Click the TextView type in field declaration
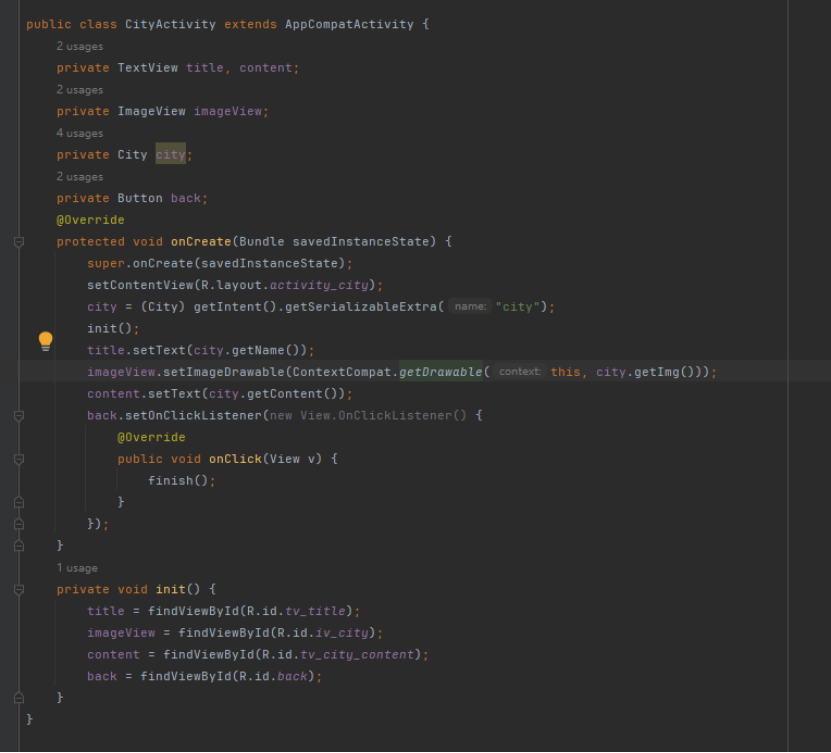Image resolution: width=831 pixels, height=753 pixels. [x=148, y=68]
